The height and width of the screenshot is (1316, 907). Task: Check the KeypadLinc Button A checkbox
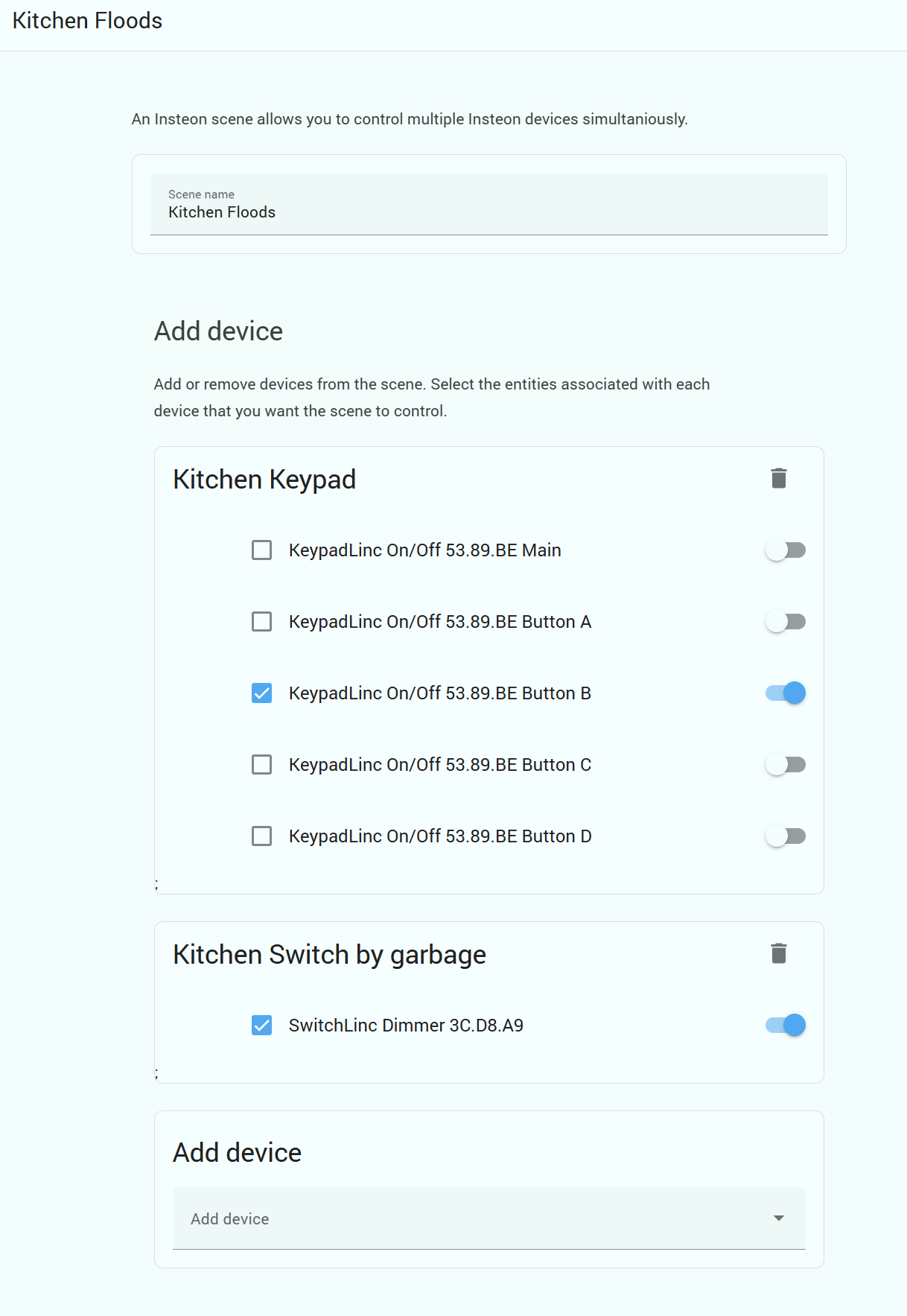coord(261,622)
